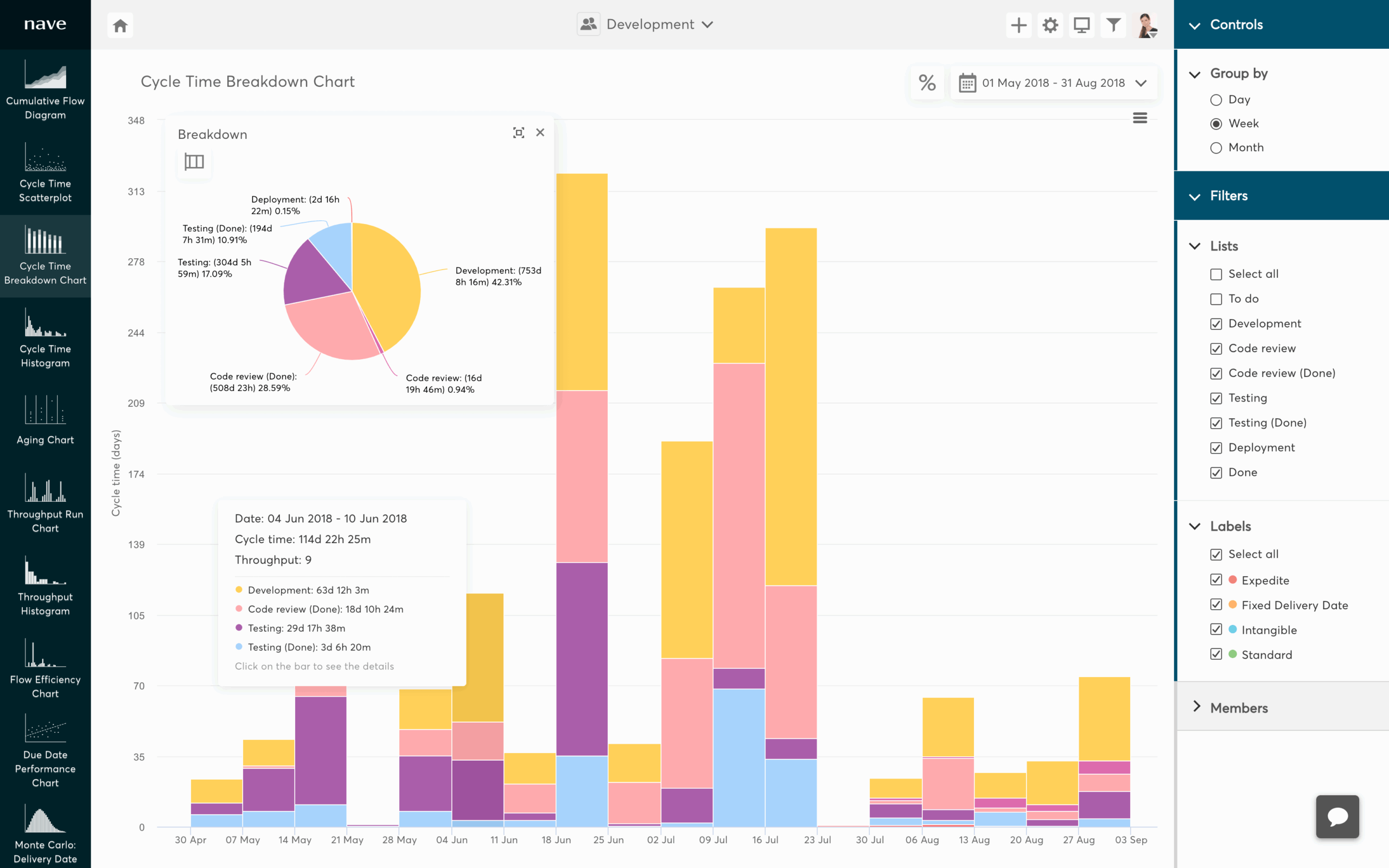Select Month group by radio option
Image resolution: width=1389 pixels, height=868 pixels.
click(1216, 148)
